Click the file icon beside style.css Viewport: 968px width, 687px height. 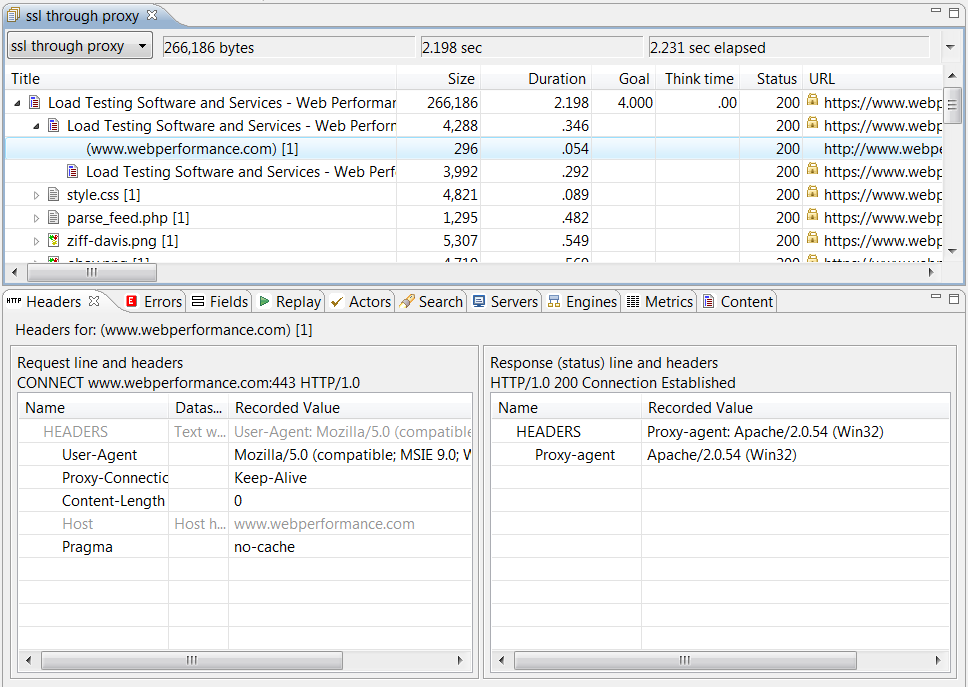coord(54,194)
